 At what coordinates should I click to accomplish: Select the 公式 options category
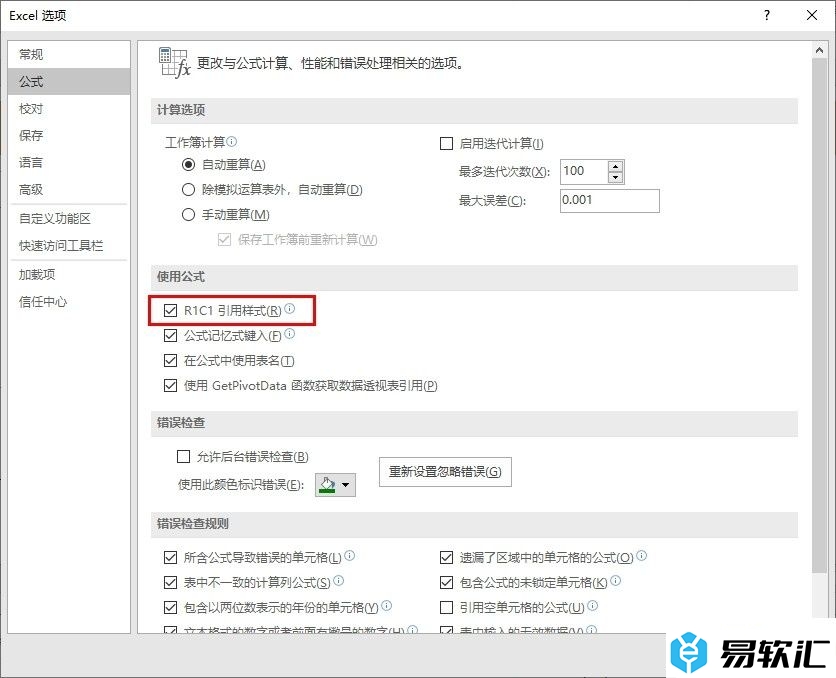point(69,82)
